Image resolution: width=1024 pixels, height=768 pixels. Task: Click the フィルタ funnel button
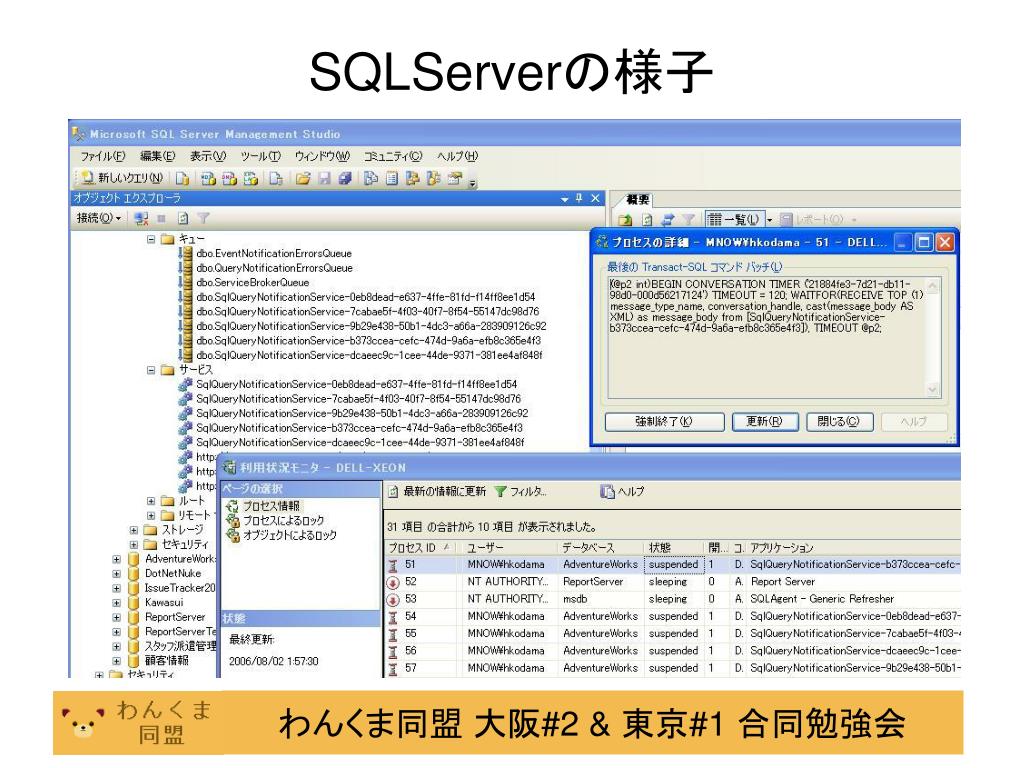pyautogui.click(x=520, y=491)
